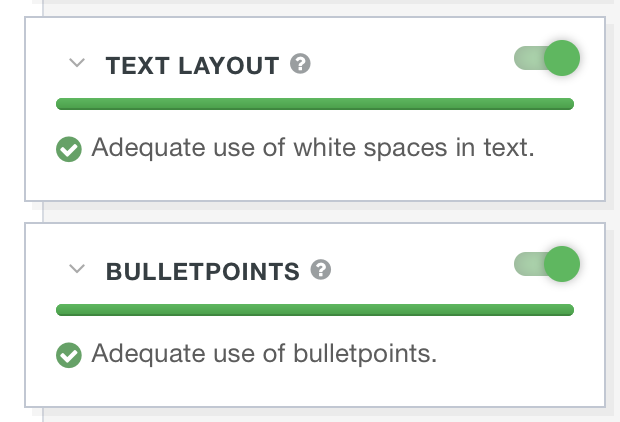Click "Adequate use of bulletpoints." message
The width and height of the screenshot is (620, 422).
tap(264, 354)
